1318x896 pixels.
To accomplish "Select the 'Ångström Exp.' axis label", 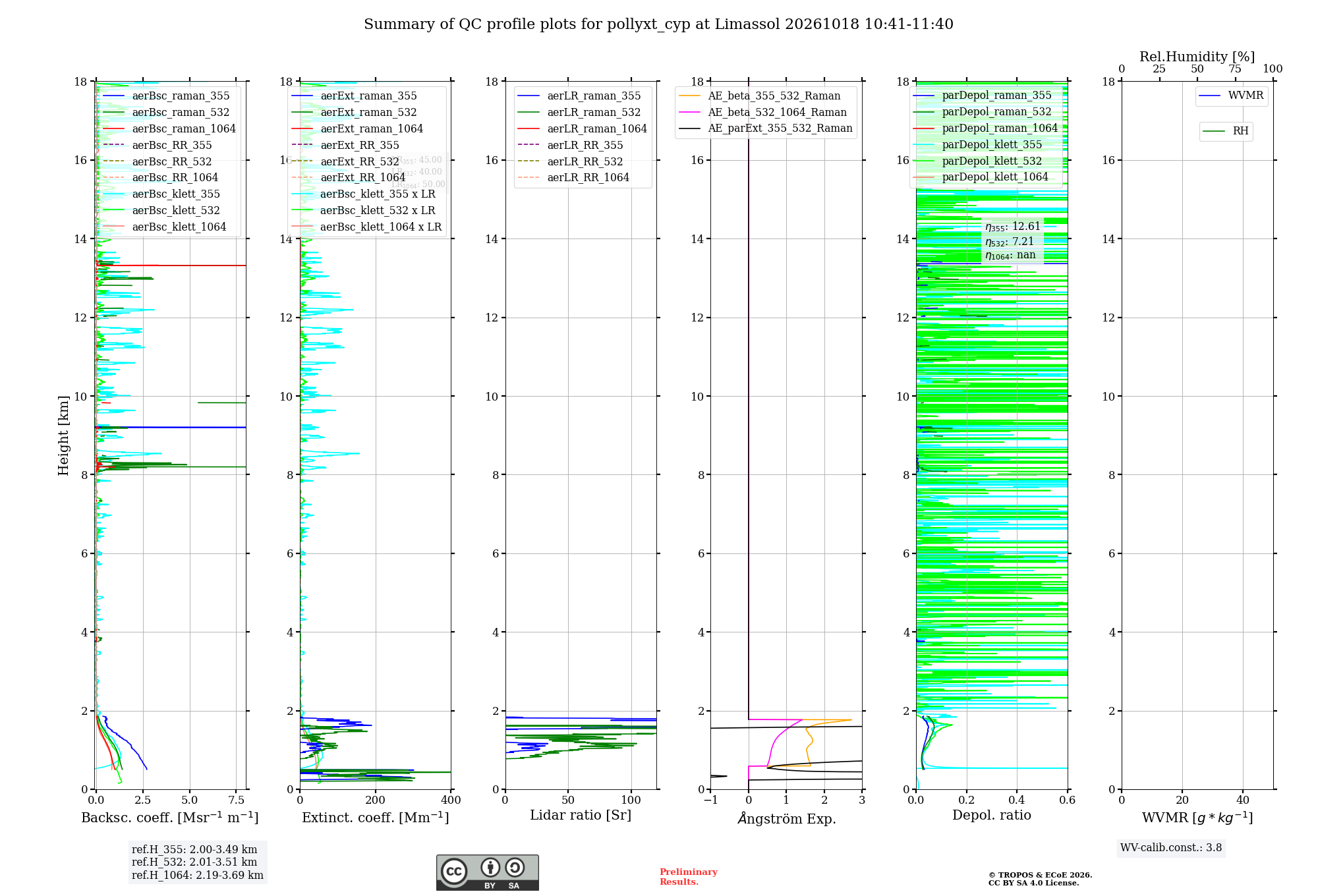I will (x=787, y=818).
